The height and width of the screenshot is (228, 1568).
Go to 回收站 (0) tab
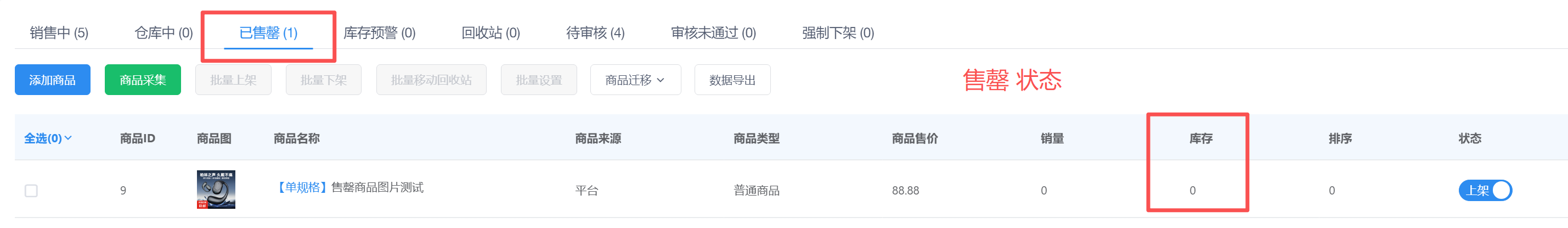(490, 33)
